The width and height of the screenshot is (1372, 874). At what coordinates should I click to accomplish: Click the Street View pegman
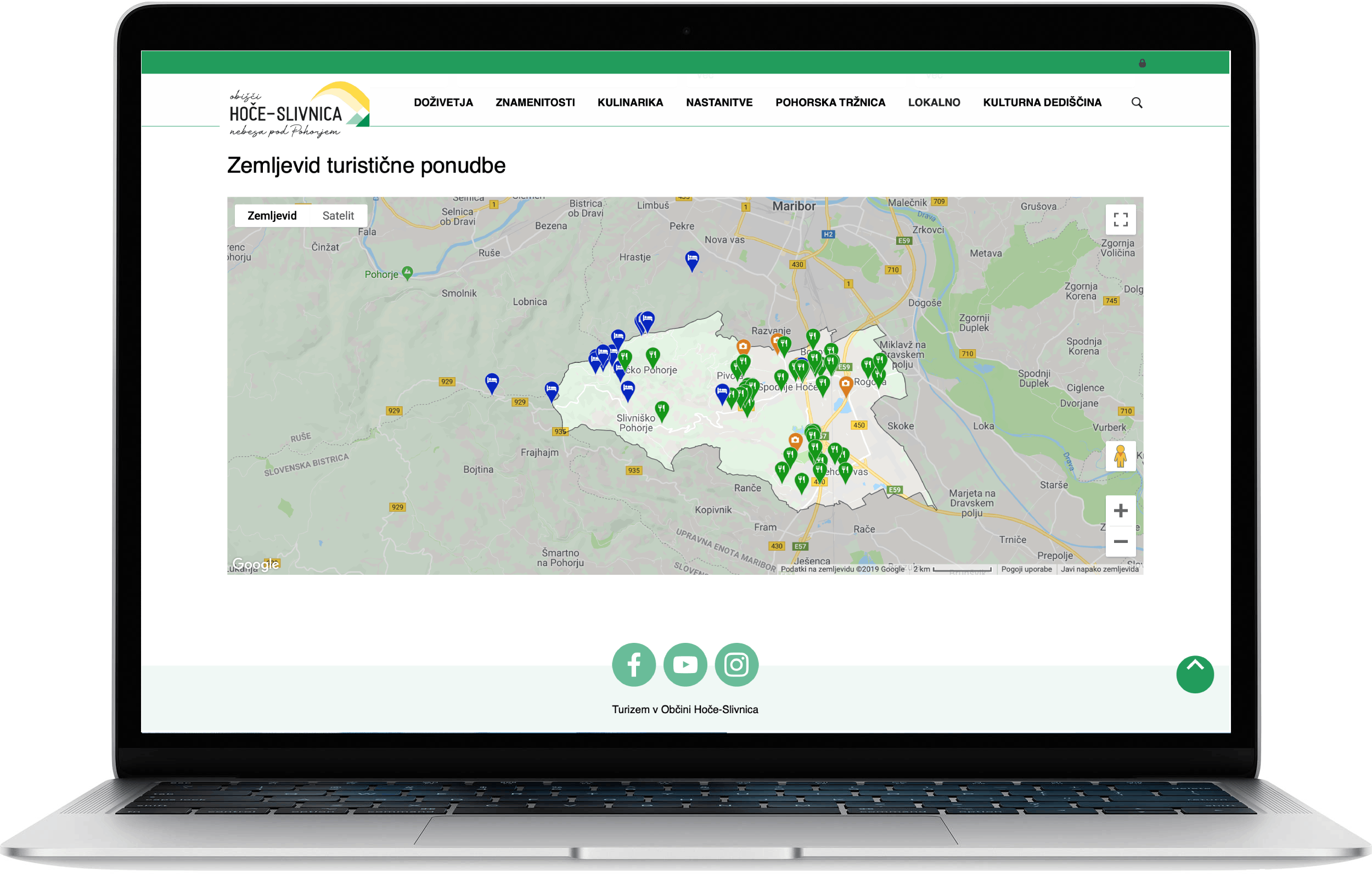(x=1120, y=456)
